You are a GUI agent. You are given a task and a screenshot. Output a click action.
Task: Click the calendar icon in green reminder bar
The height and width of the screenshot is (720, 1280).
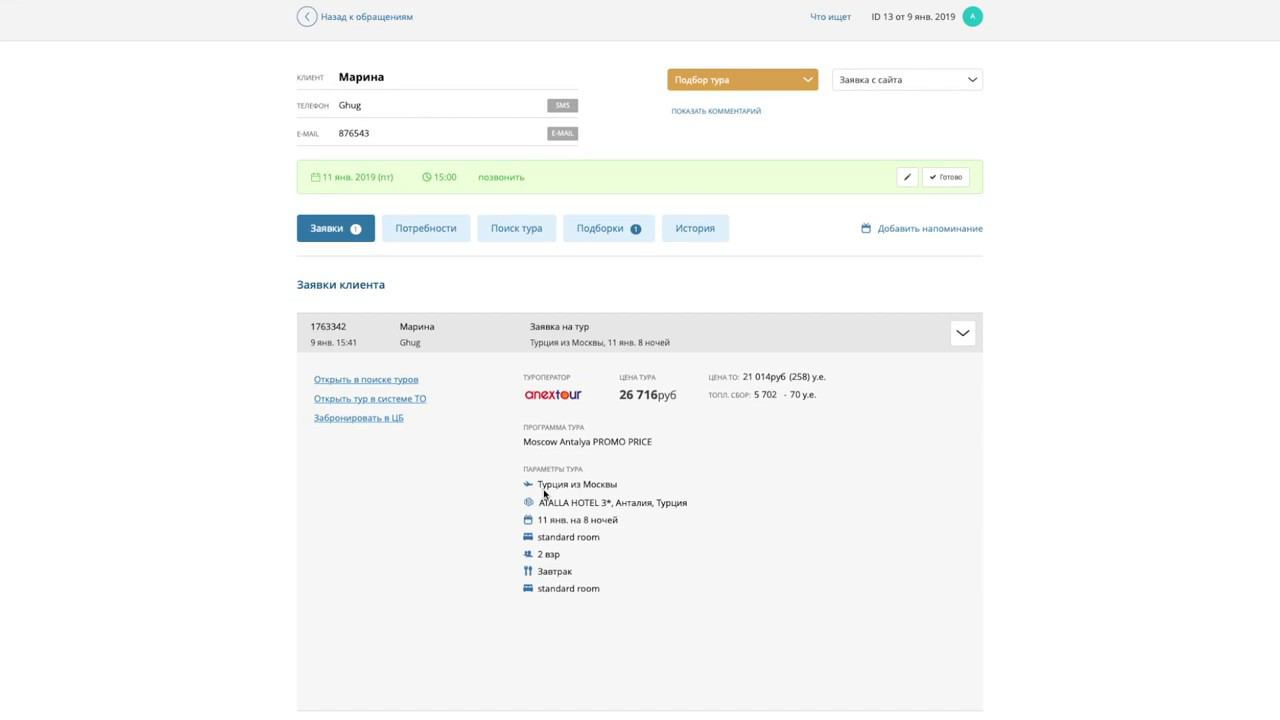(315, 177)
